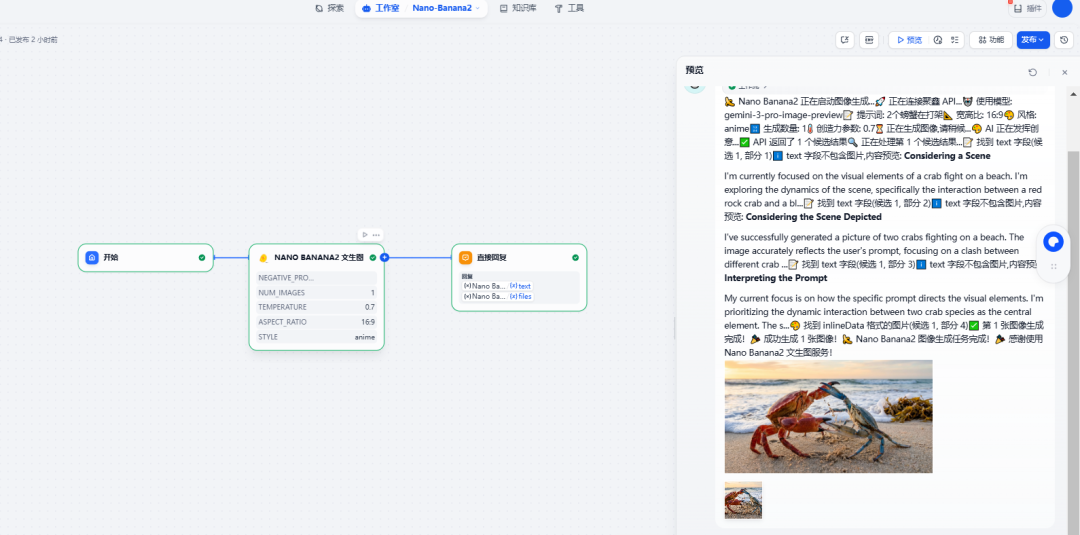
Task: Restart the preview conversation using refresh icon
Action: (x=1032, y=72)
